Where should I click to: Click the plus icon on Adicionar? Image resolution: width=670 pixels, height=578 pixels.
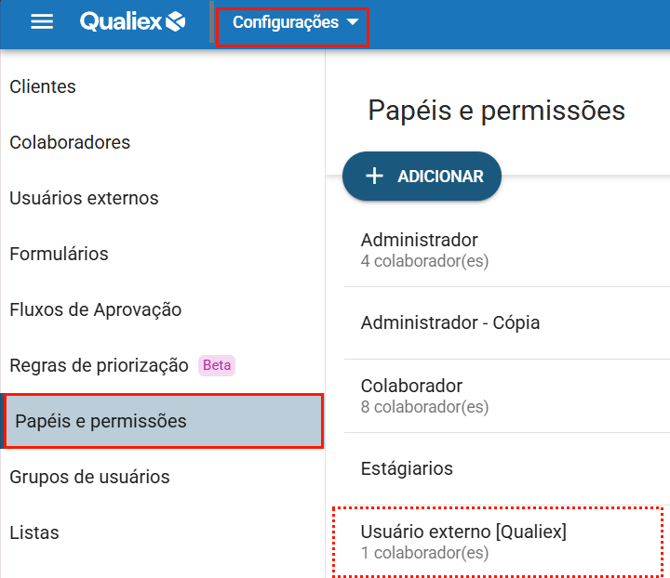click(x=374, y=177)
